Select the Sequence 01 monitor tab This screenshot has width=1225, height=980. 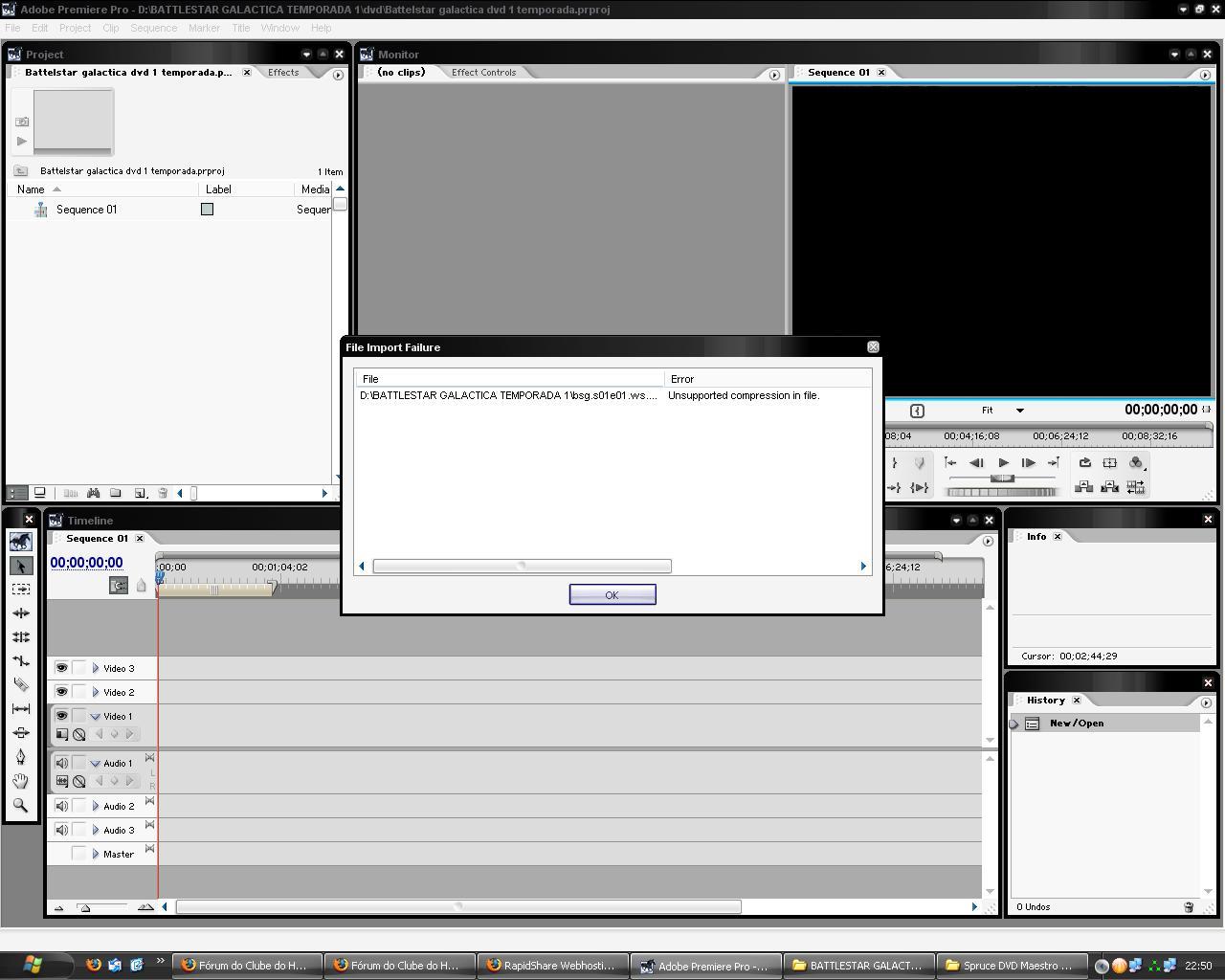click(839, 72)
